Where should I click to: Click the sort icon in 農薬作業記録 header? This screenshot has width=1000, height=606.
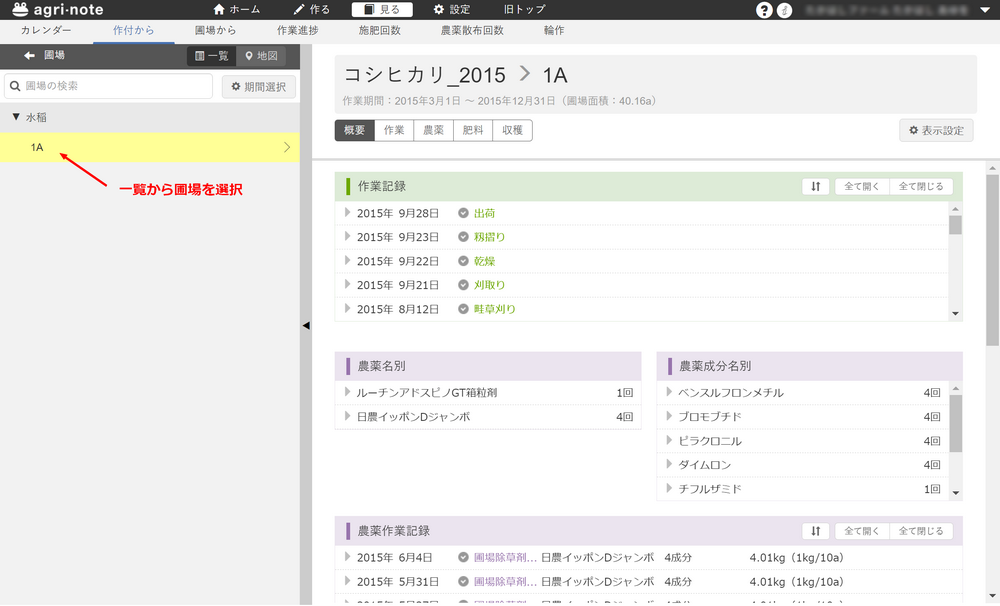[x=815, y=531]
